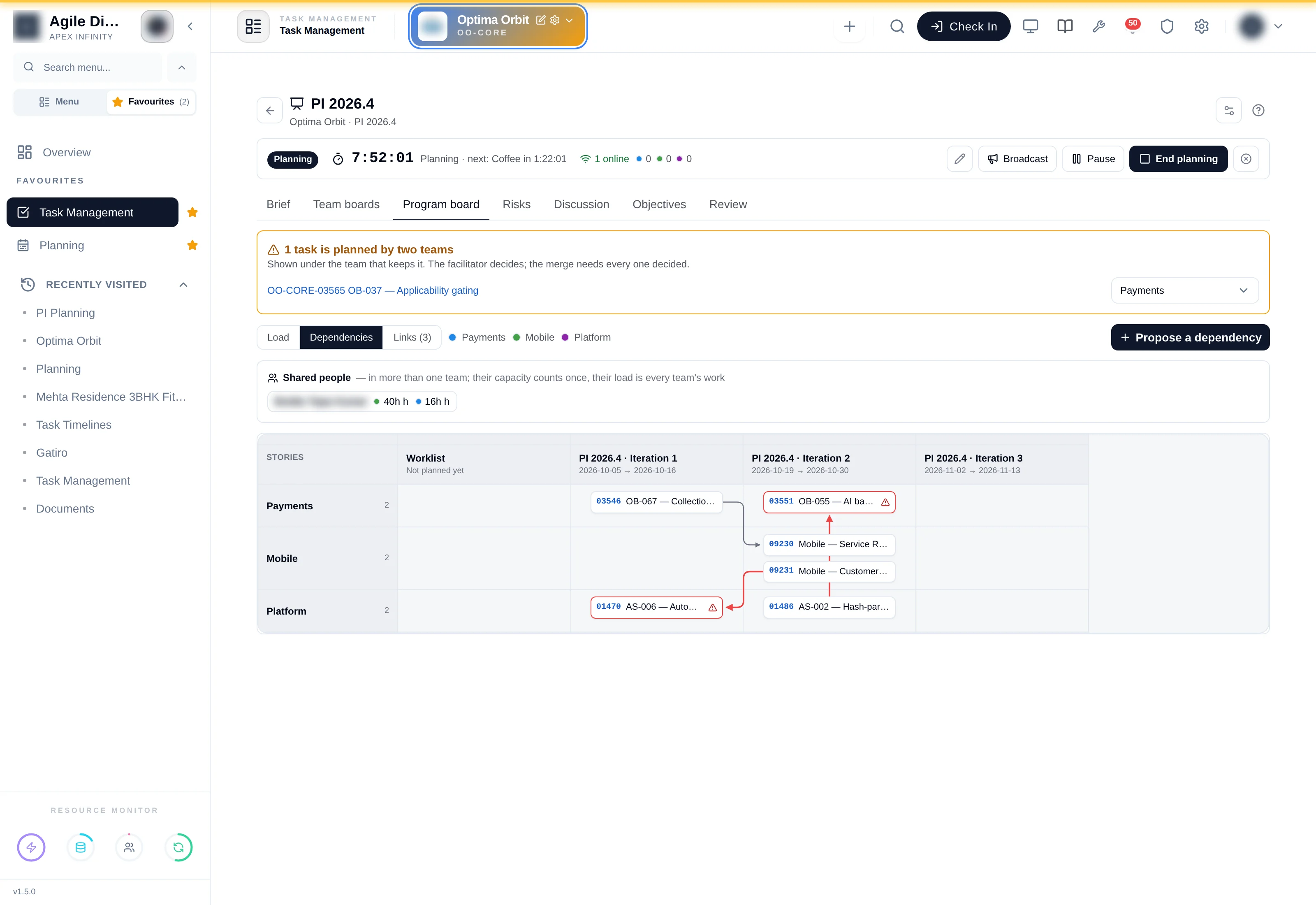Open the Payments team dropdown
The height and width of the screenshot is (905, 1316).
tap(1184, 290)
